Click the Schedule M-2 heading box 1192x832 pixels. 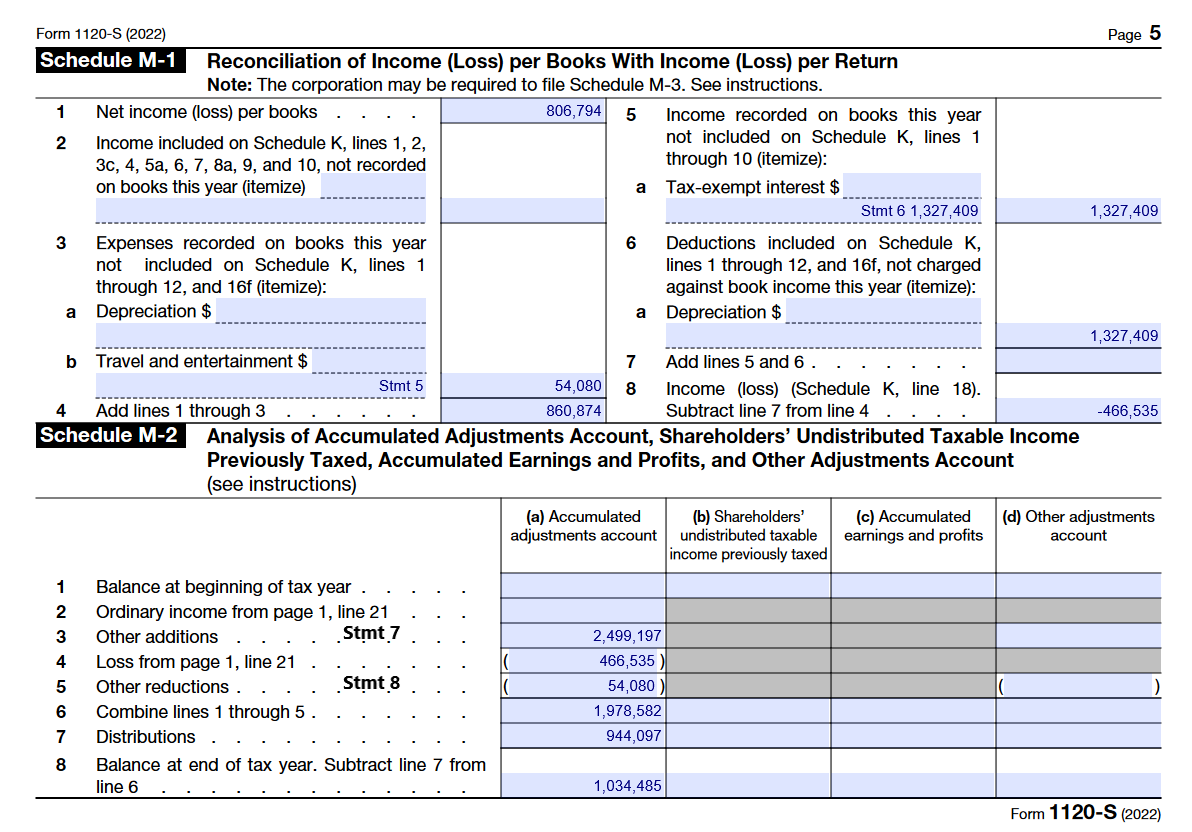click(x=110, y=435)
